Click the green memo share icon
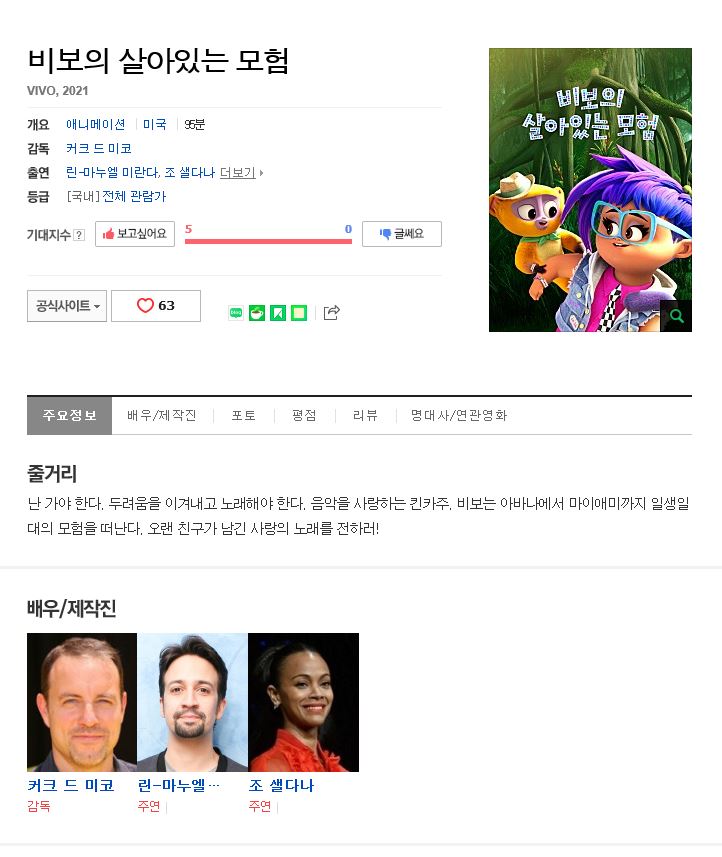This screenshot has width=722, height=857. (299, 313)
